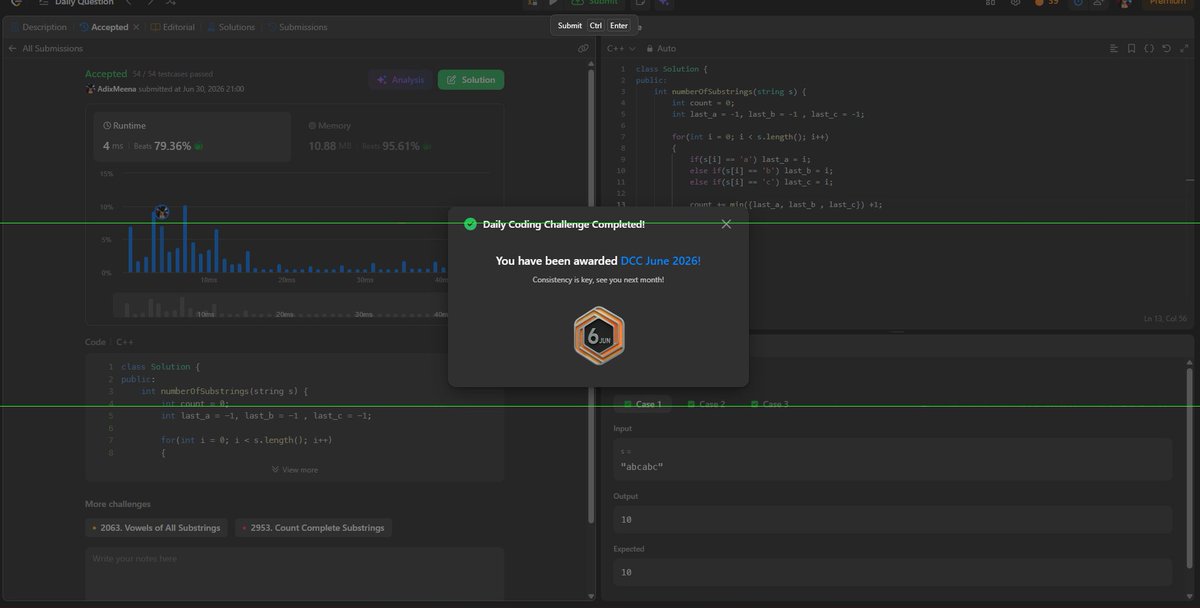Open the Editorial tab
The image size is (1200, 608).
[173, 27]
